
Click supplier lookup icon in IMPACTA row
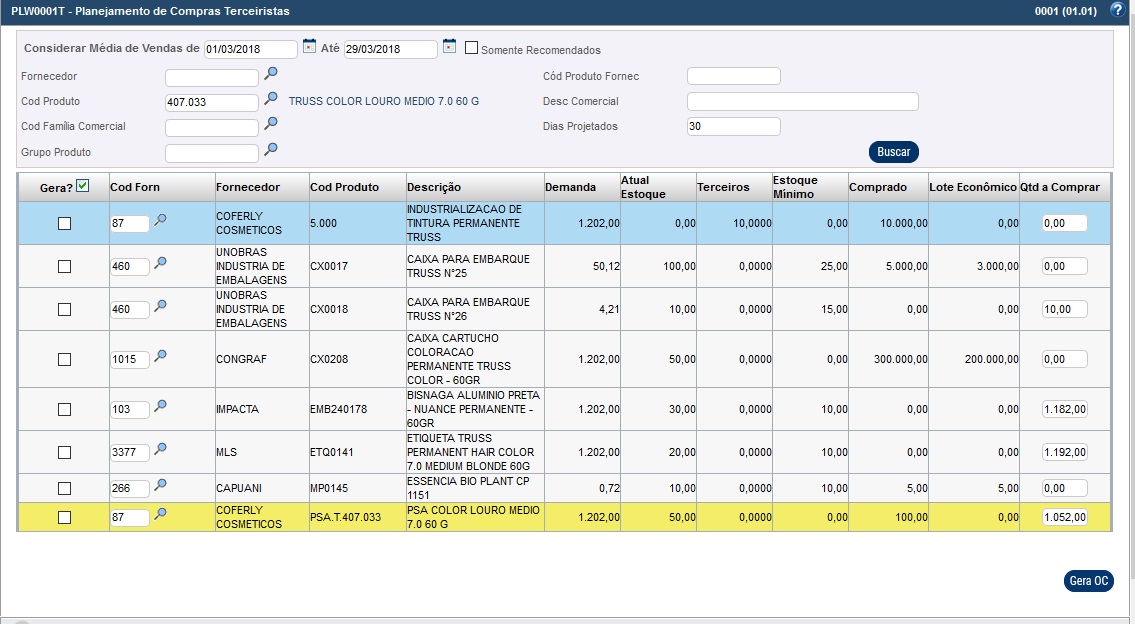click(x=160, y=406)
